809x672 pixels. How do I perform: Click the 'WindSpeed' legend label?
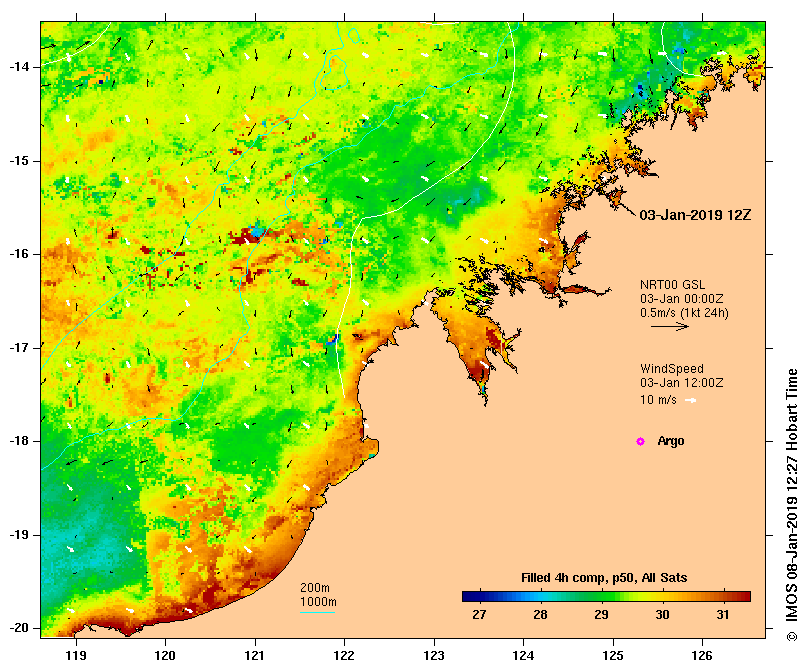point(672,369)
